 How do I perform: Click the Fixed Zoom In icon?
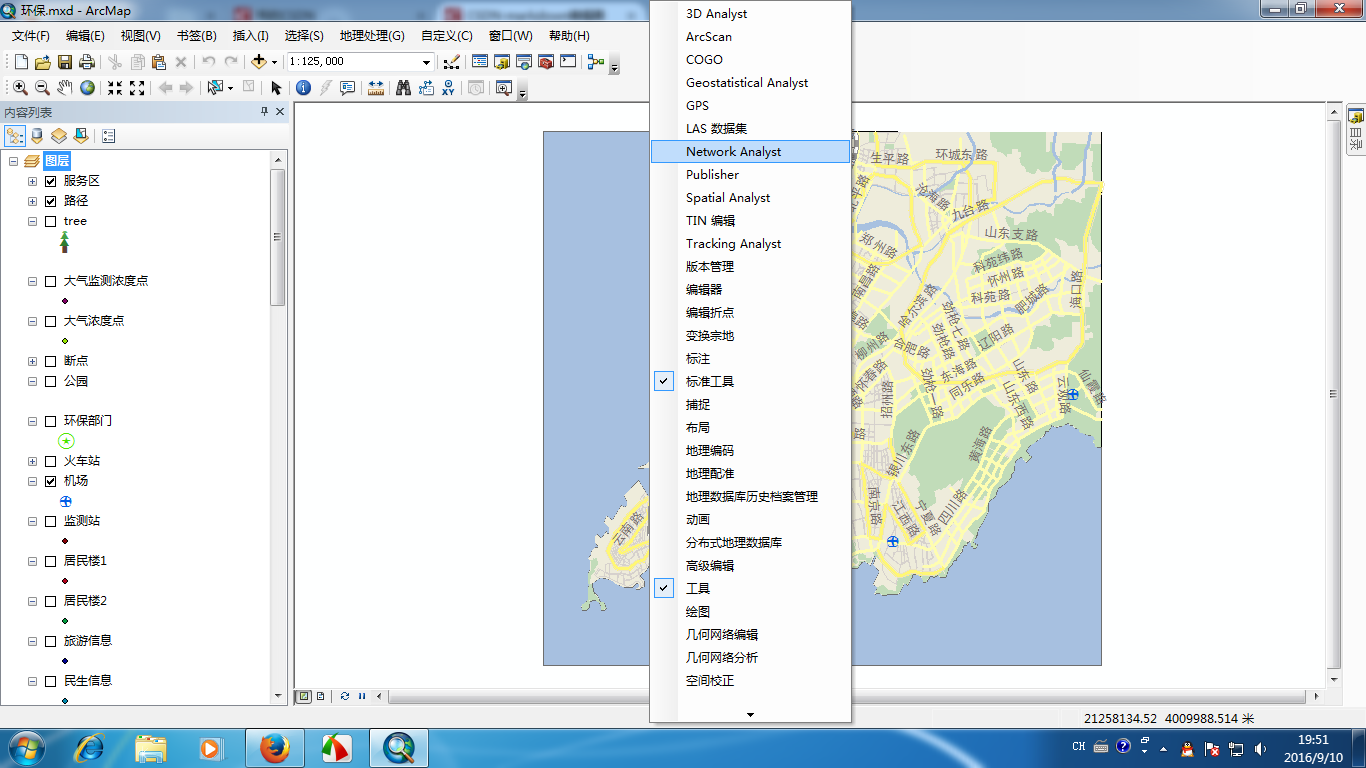[115, 88]
